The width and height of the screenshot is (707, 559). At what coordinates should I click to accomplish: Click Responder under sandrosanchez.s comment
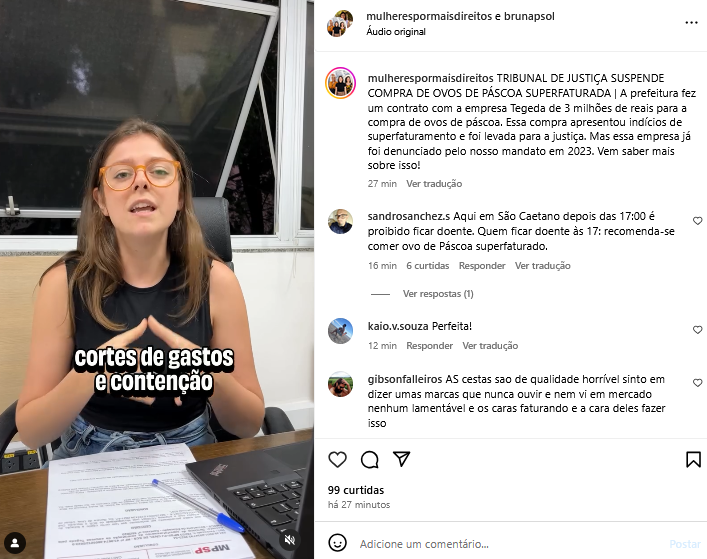pyautogui.click(x=482, y=266)
